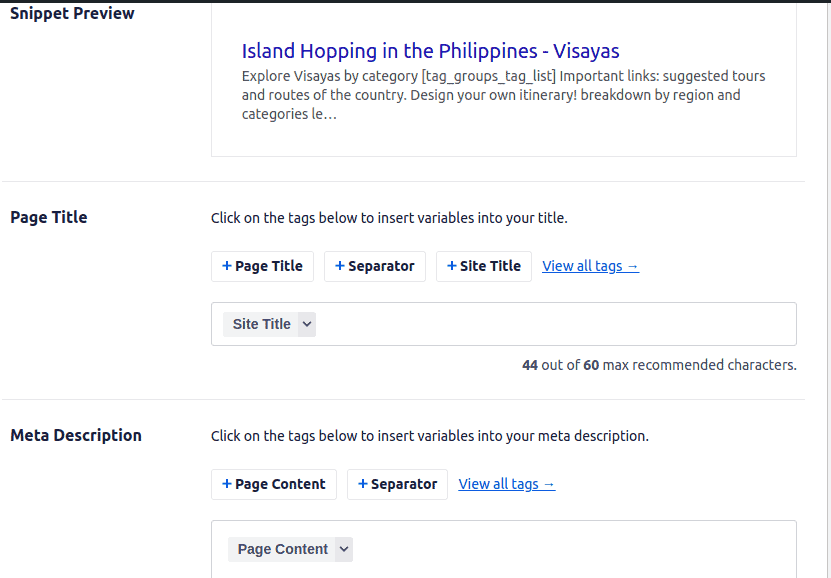The image size is (831, 578).
Task: Add Page Content tag to meta description
Action: coord(274,484)
